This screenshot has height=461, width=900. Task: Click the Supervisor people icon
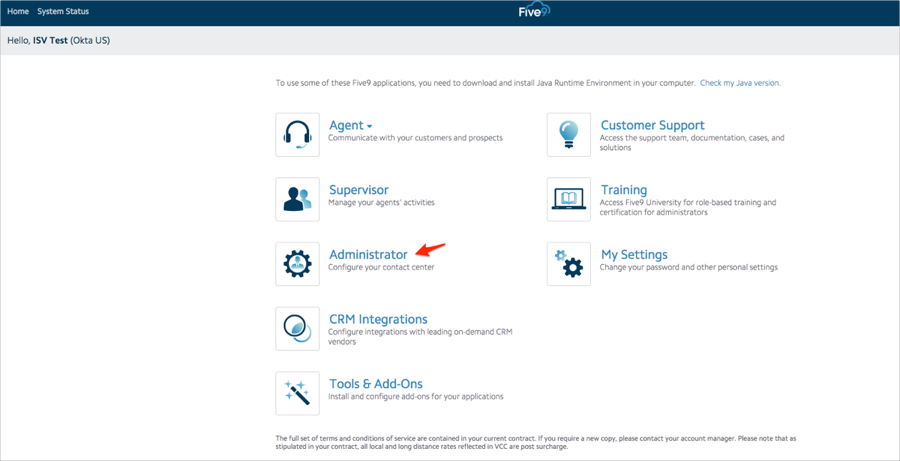297,199
